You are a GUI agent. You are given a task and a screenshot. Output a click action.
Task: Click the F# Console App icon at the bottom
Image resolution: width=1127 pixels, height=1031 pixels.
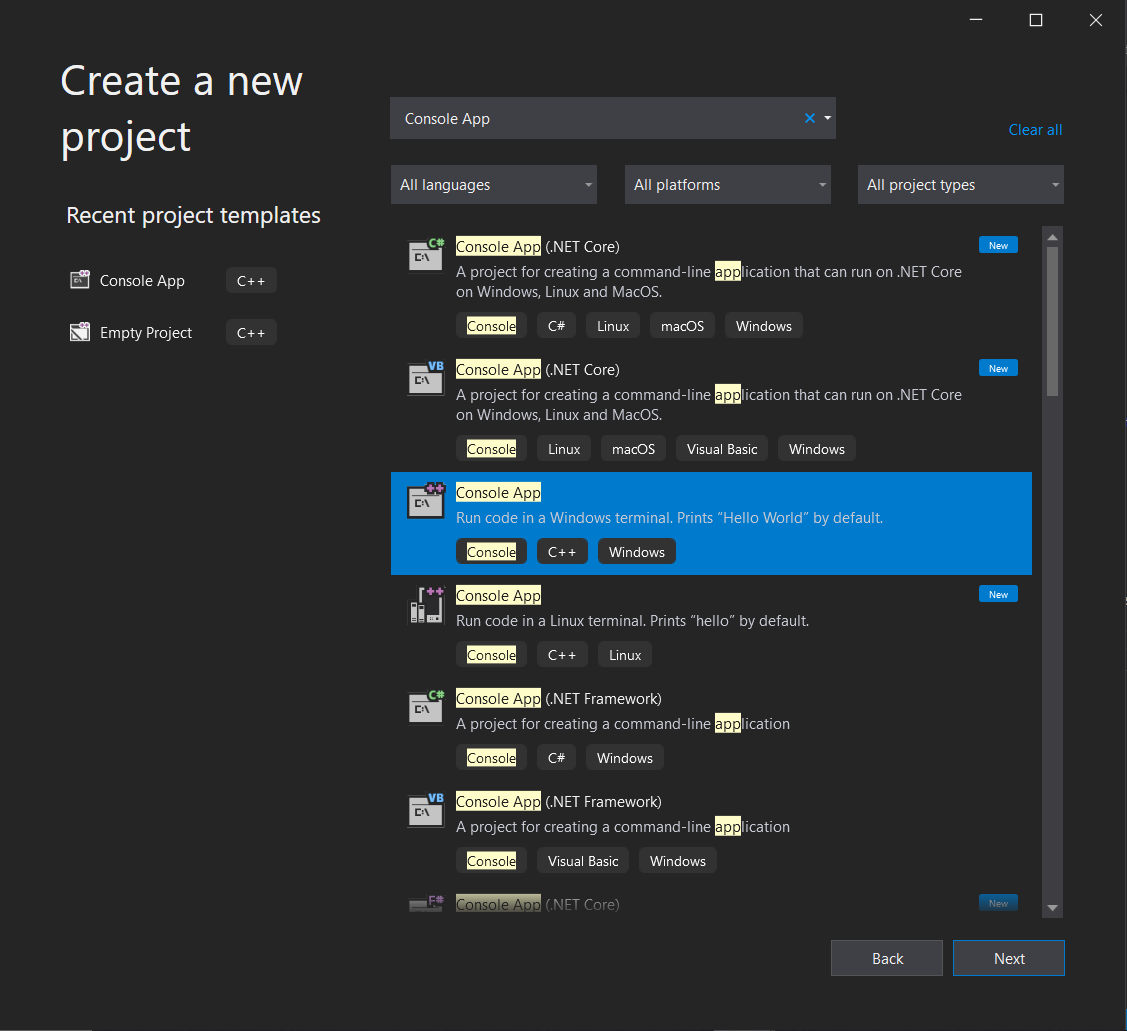point(425,903)
